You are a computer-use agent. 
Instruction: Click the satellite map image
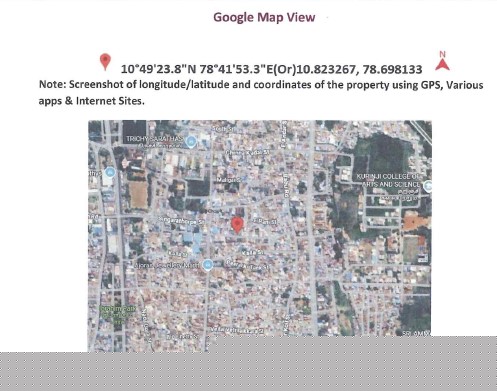260,236
